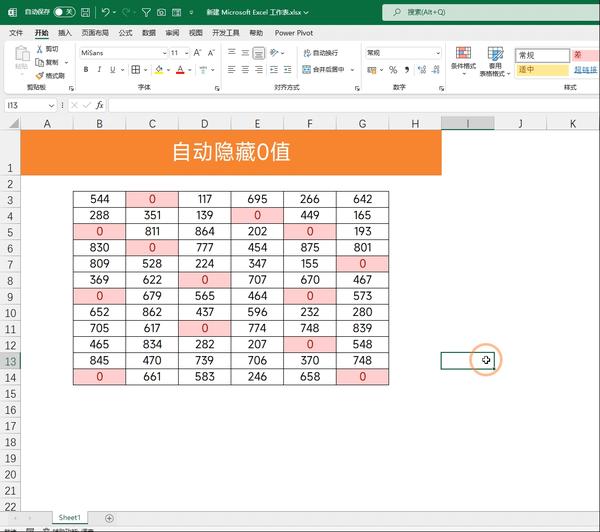Screen dimensions: 600x532
Task: Click the camera icon in quick access toolbar
Action: [161, 13]
